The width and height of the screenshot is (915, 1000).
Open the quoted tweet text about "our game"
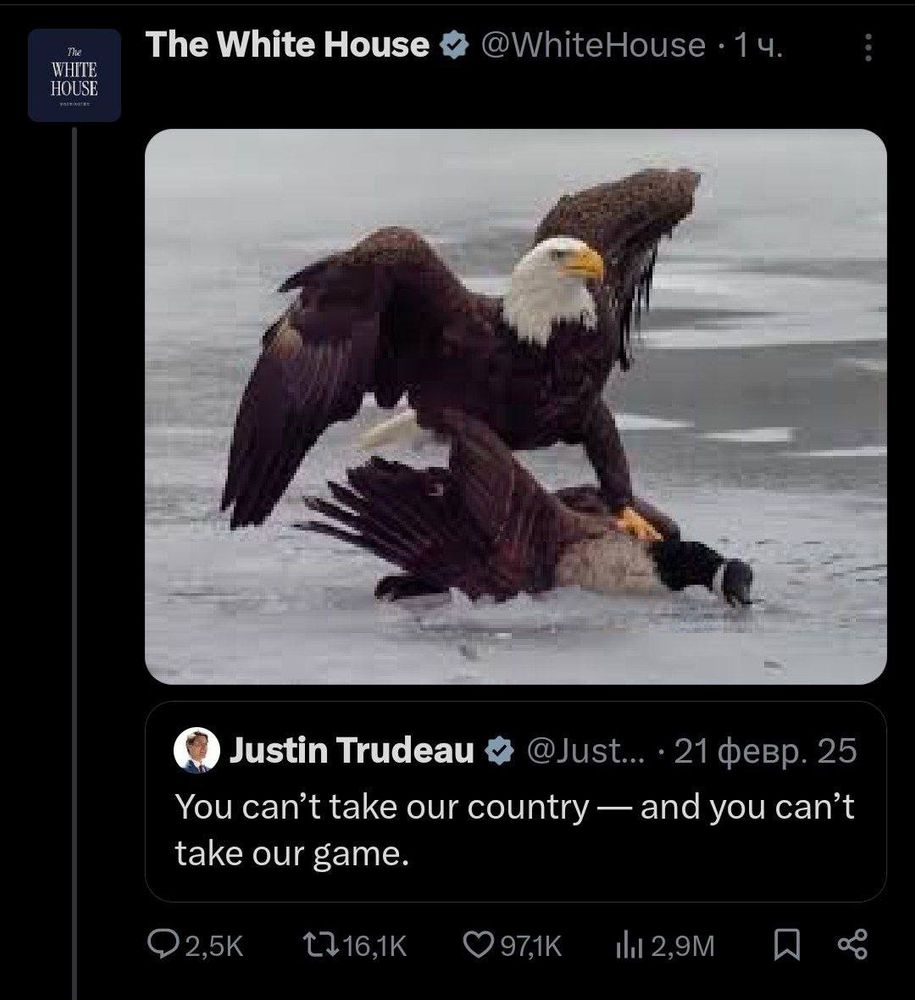tap(514, 830)
